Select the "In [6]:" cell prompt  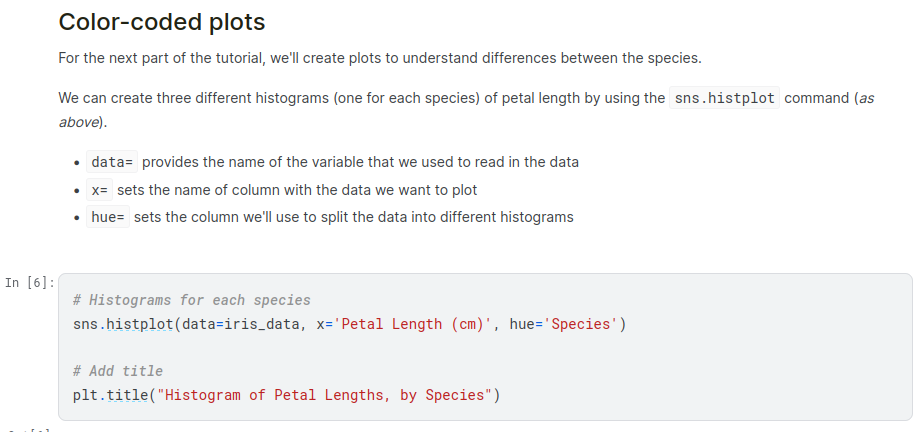coord(29,282)
